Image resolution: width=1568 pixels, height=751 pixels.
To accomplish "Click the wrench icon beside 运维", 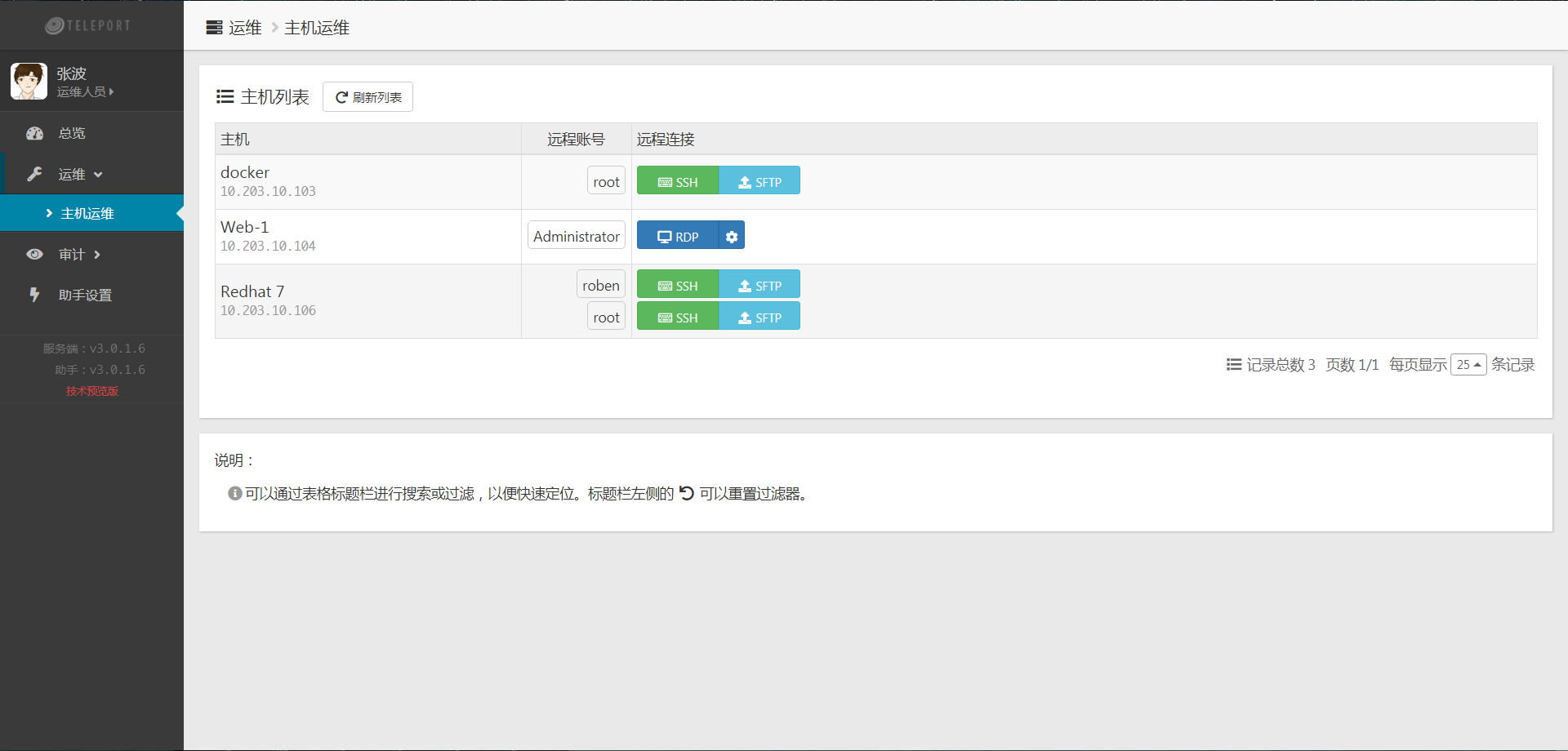I will [x=34, y=174].
